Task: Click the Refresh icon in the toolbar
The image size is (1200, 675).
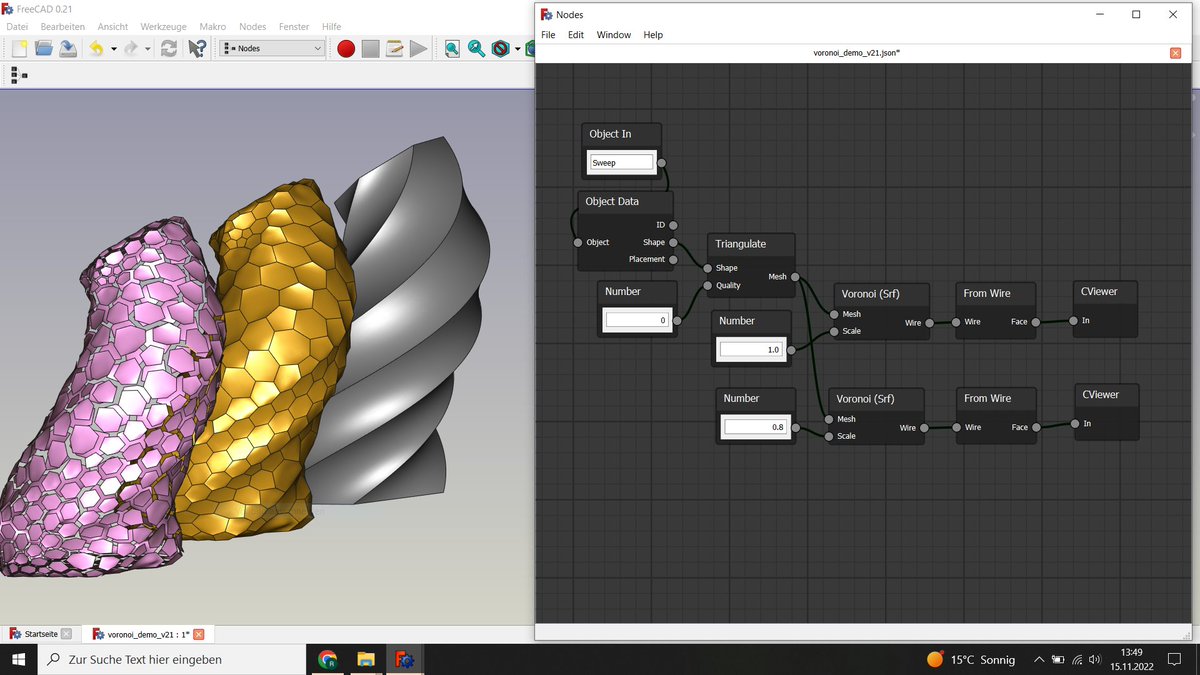Action: pyautogui.click(x=168, y=48)
